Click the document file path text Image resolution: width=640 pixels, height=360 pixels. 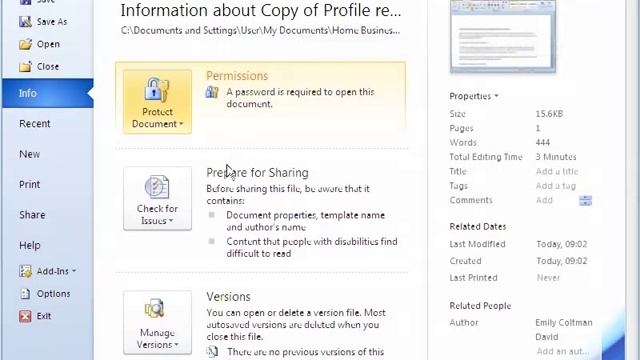pyautogui.click(x=260, y=31)
